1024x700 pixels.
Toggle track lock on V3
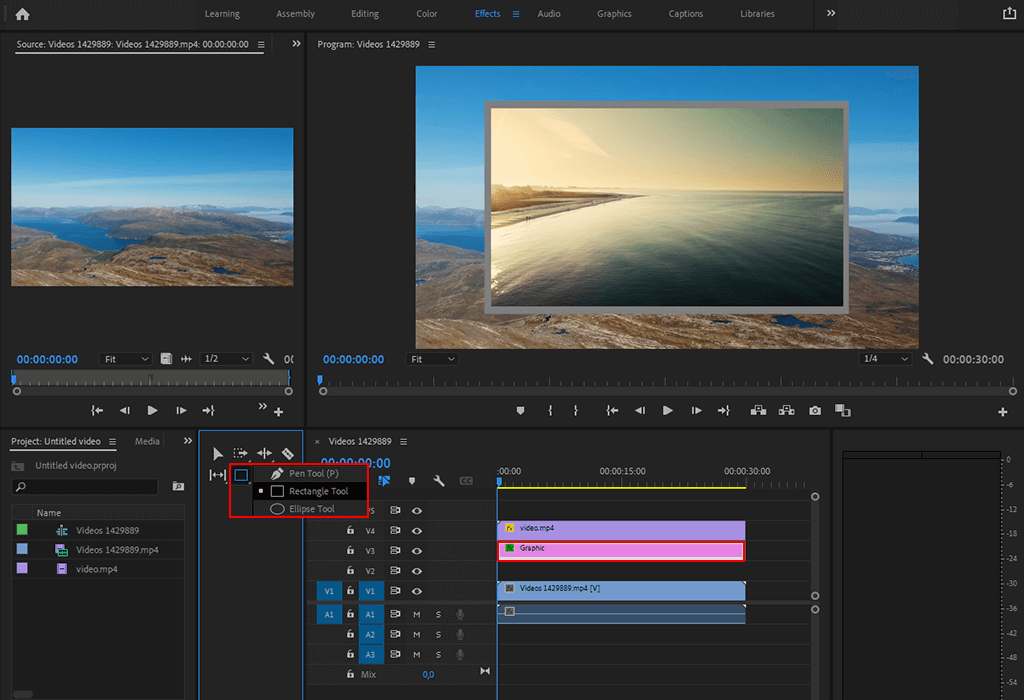tap(350, 550)
